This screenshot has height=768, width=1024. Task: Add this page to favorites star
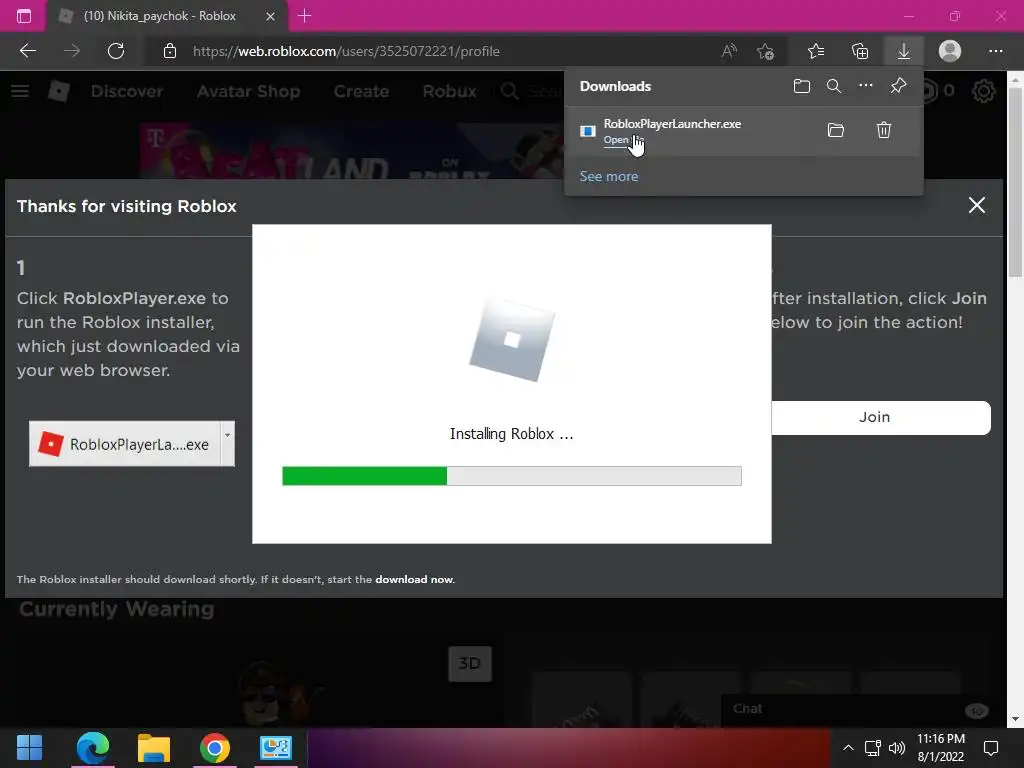[765, 51]
